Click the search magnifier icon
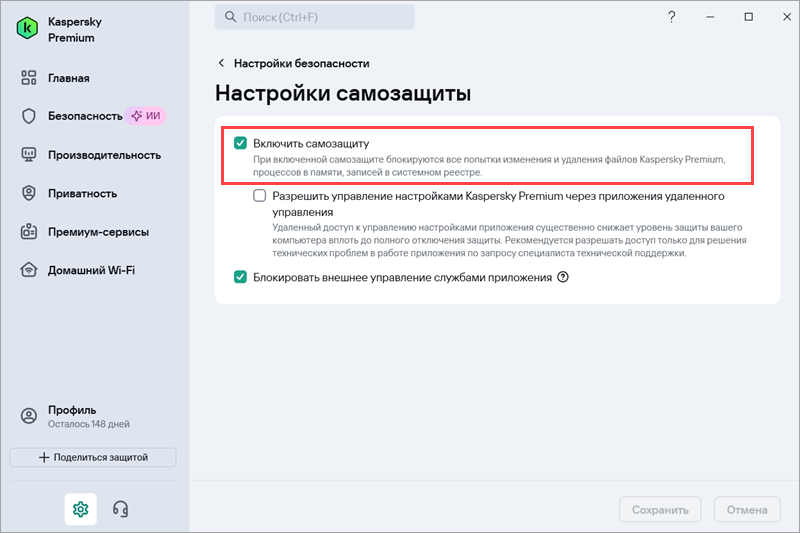Screen dimensions: 800x533 231,17
